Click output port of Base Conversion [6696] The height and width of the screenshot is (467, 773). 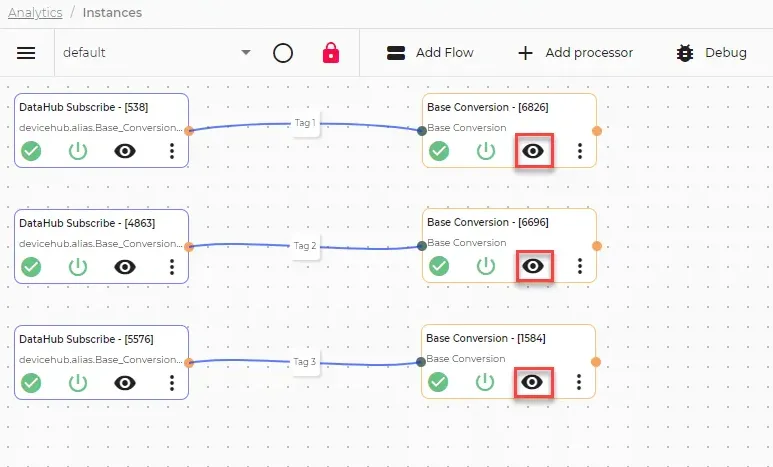(x=597, y=246)
